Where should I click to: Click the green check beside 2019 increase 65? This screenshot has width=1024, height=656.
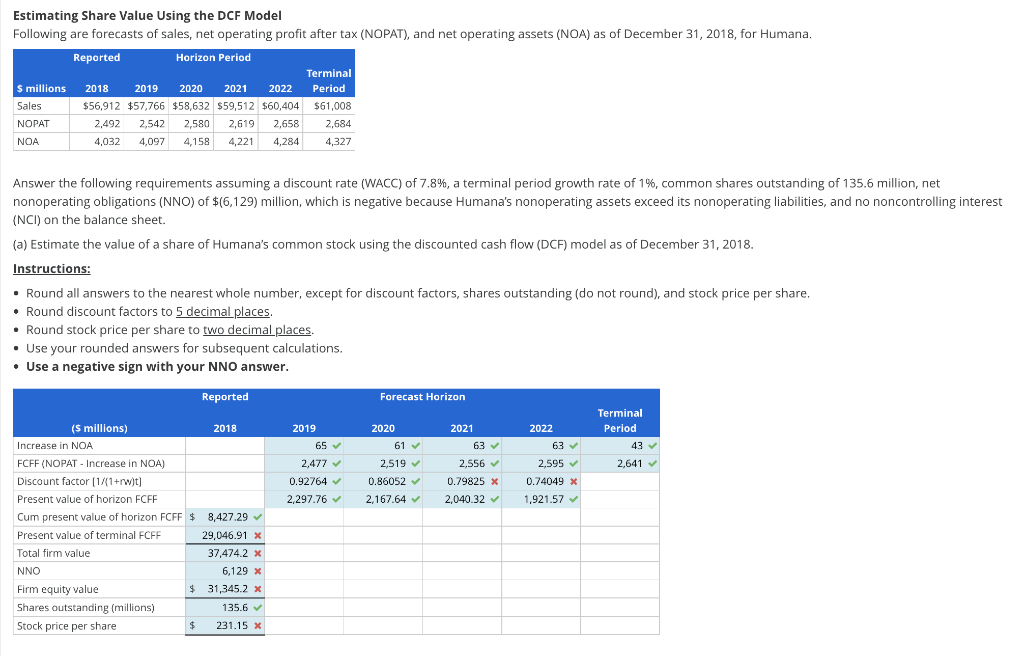(x=336, y=446)
